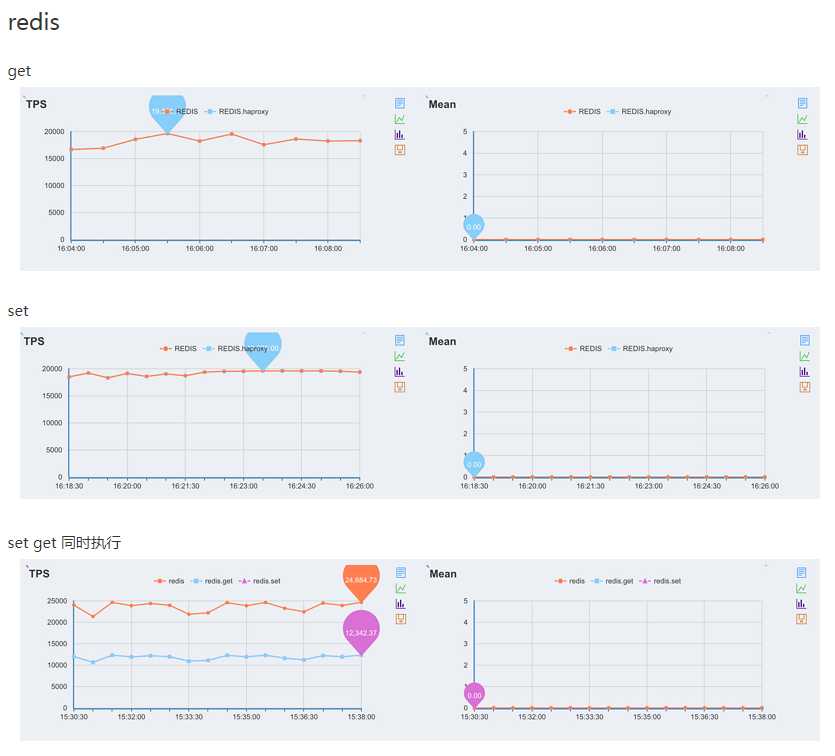
Task: Click the Mean title in the set section
Action: point(443,341)
